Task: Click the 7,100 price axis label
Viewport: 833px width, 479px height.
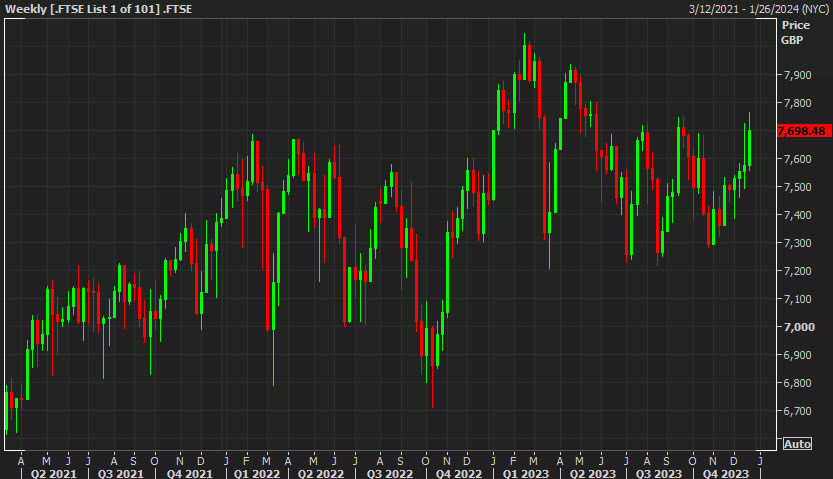Action: tap(797, 300)
